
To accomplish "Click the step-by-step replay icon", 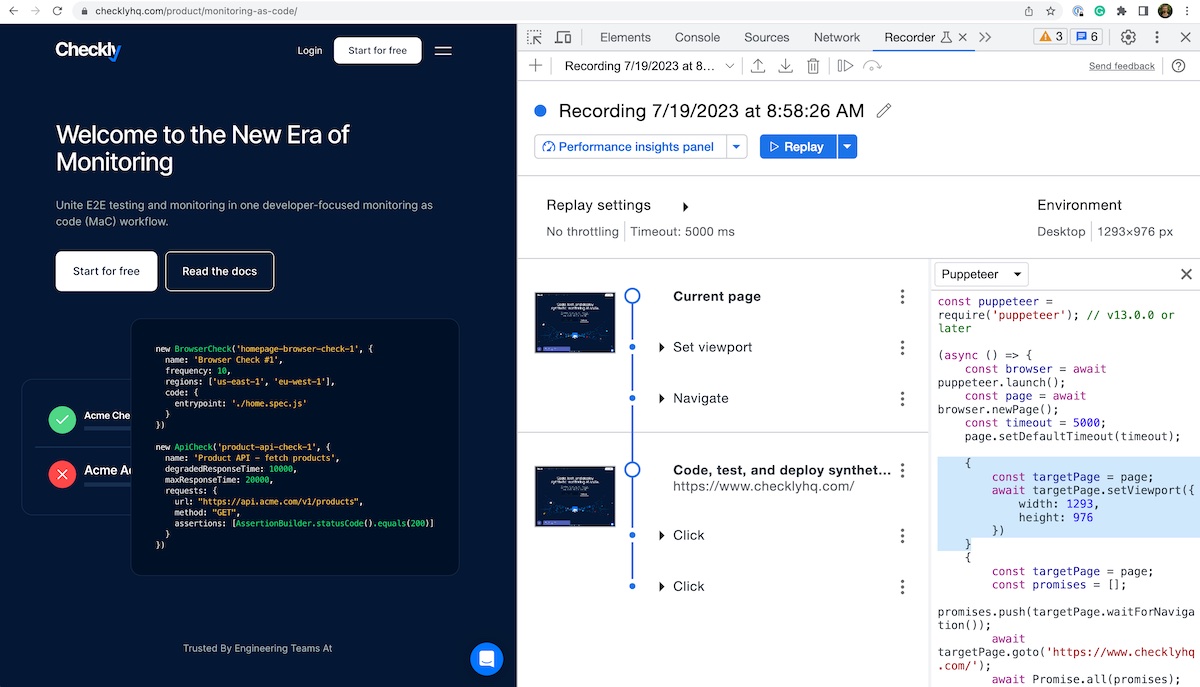I will pyautogui.click(x=845, y=66).
